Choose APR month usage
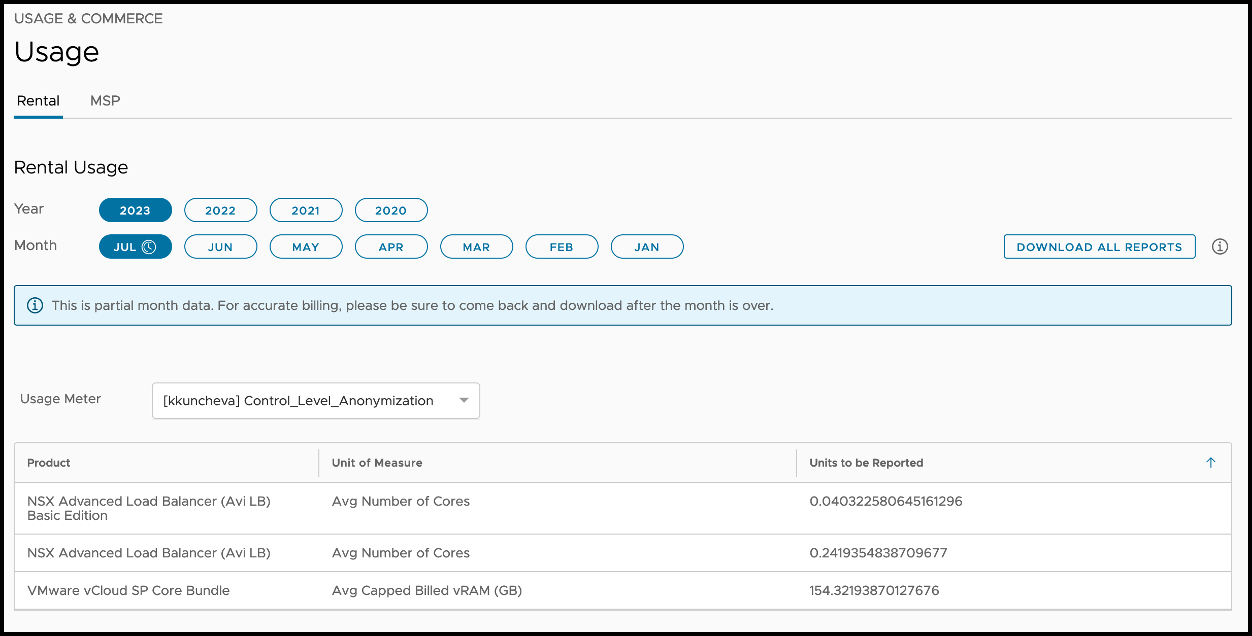The image size is (1252, 636). tap(391, 247)
